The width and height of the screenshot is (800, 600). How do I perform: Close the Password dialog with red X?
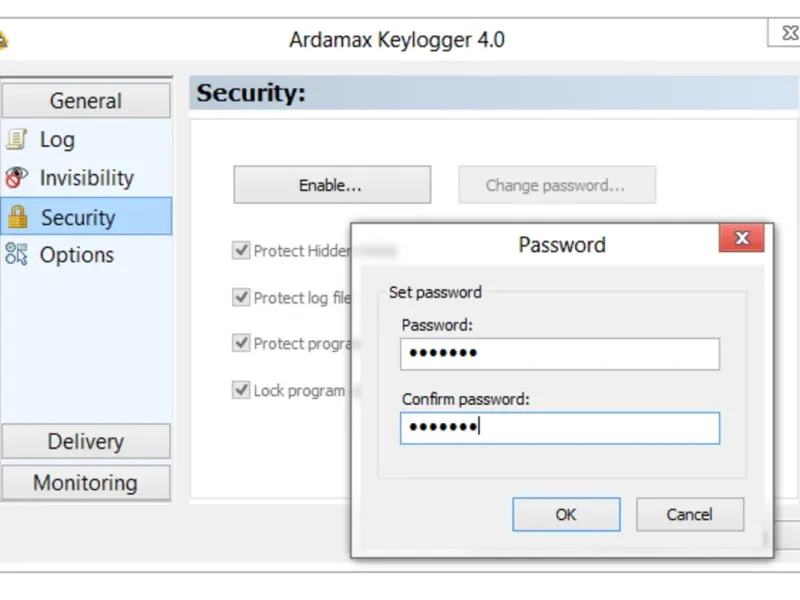click(742, 238)
